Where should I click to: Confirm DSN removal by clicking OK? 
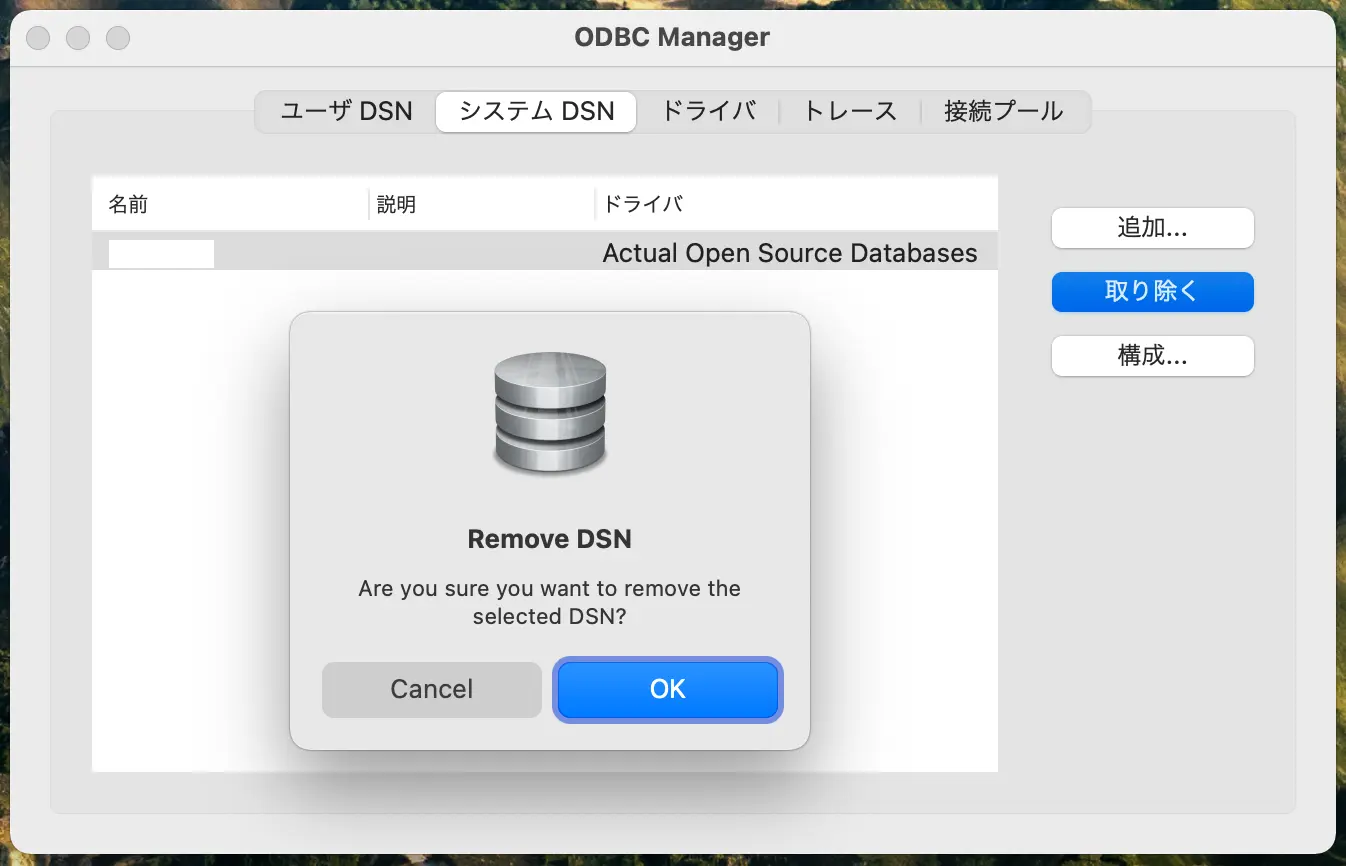(667, 689)
